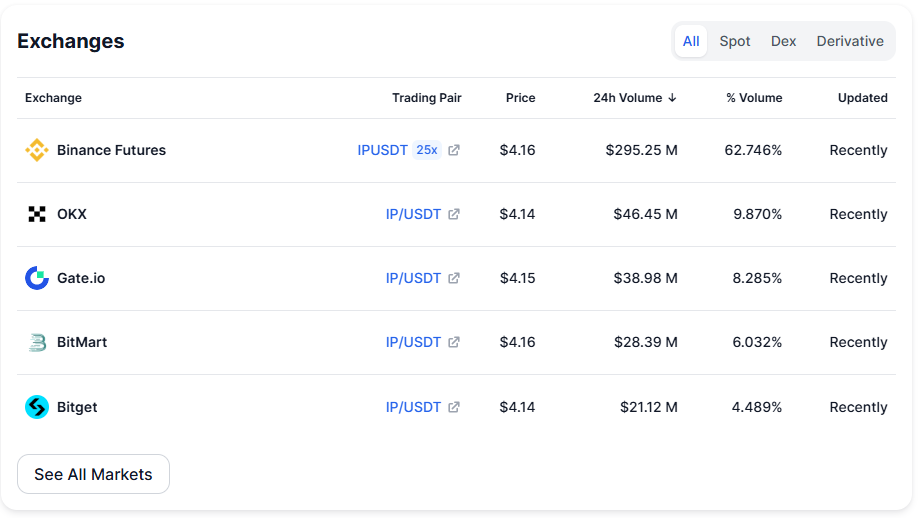Select the All tab
Viewport: 920px width, 518px height.
coord(691,41)
